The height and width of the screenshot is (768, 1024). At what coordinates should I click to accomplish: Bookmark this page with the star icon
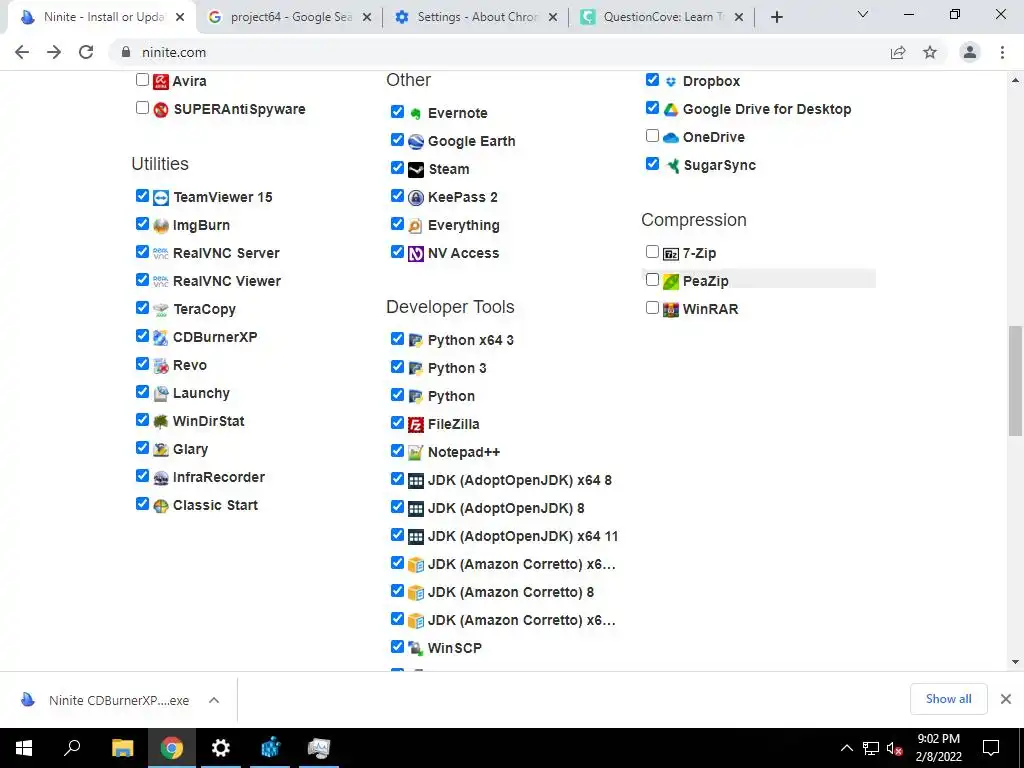point(930,52)
